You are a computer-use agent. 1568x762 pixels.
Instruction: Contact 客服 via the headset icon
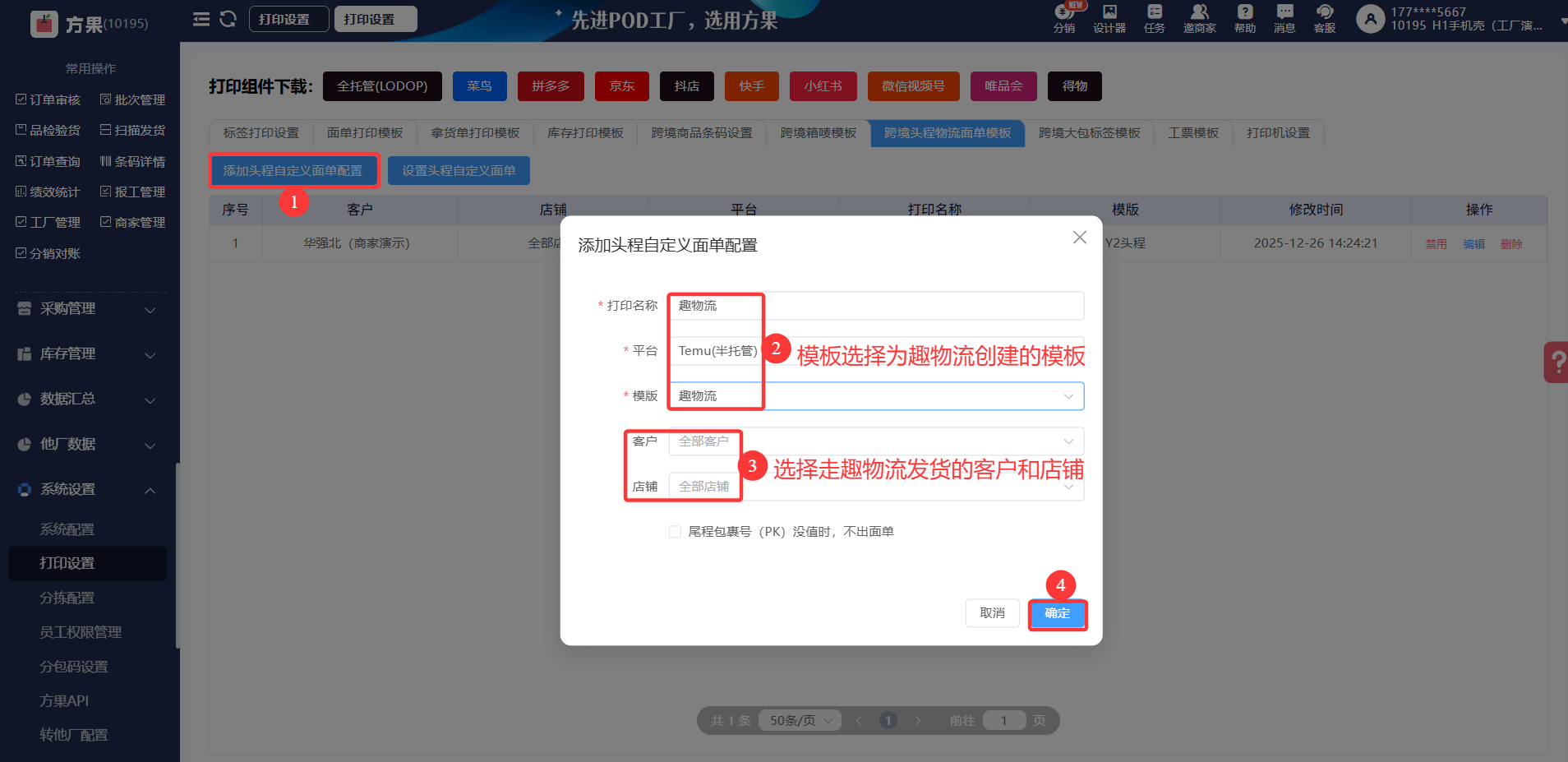point(1325,19)
